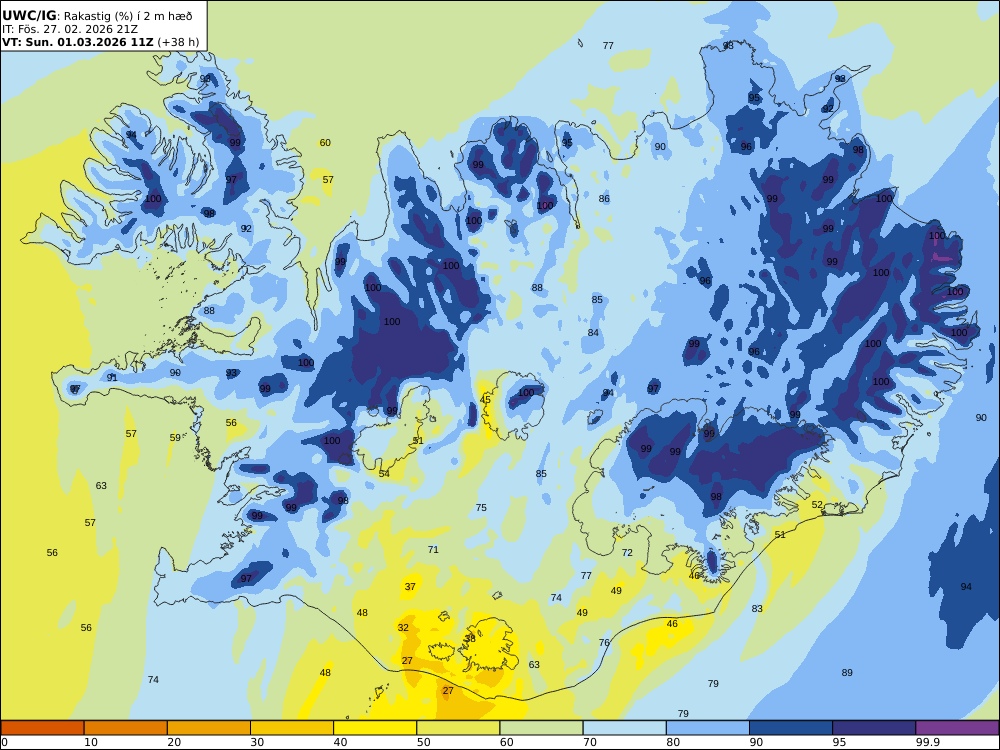Select the orange 10–20 legend color band
Image resolution: width=1000 pixels, height=750 pixels.
click(x=126, y=728)
